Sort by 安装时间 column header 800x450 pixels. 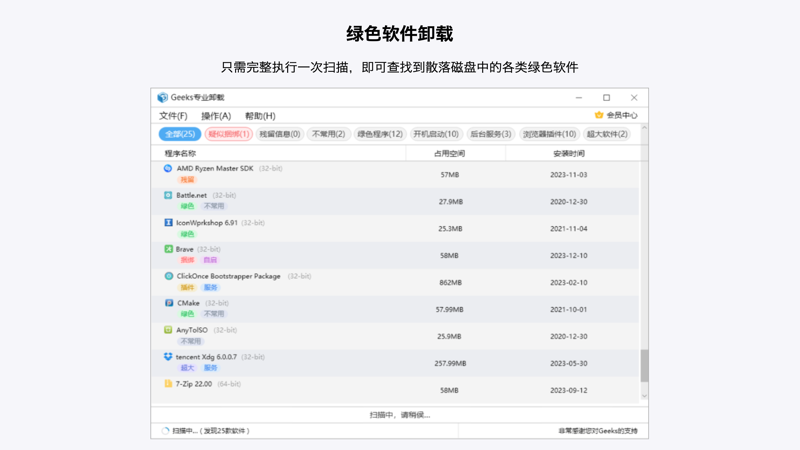click(569, 153)
